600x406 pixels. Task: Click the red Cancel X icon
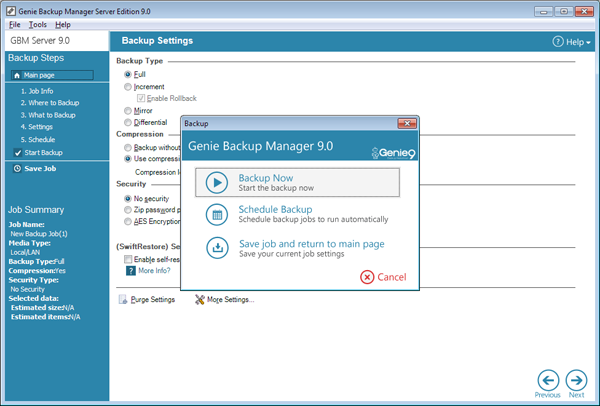pos(367,277)
